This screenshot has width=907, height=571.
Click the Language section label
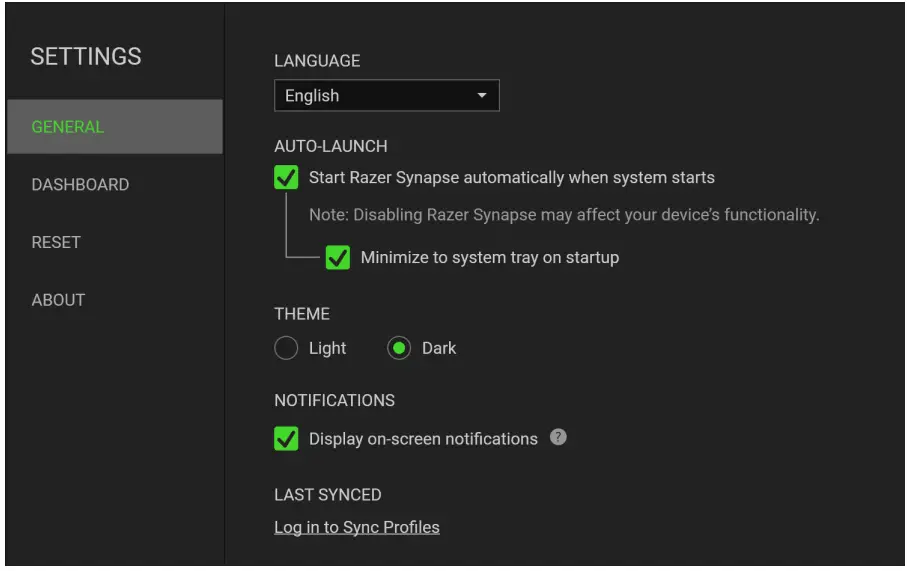click(x=317, y=61)
